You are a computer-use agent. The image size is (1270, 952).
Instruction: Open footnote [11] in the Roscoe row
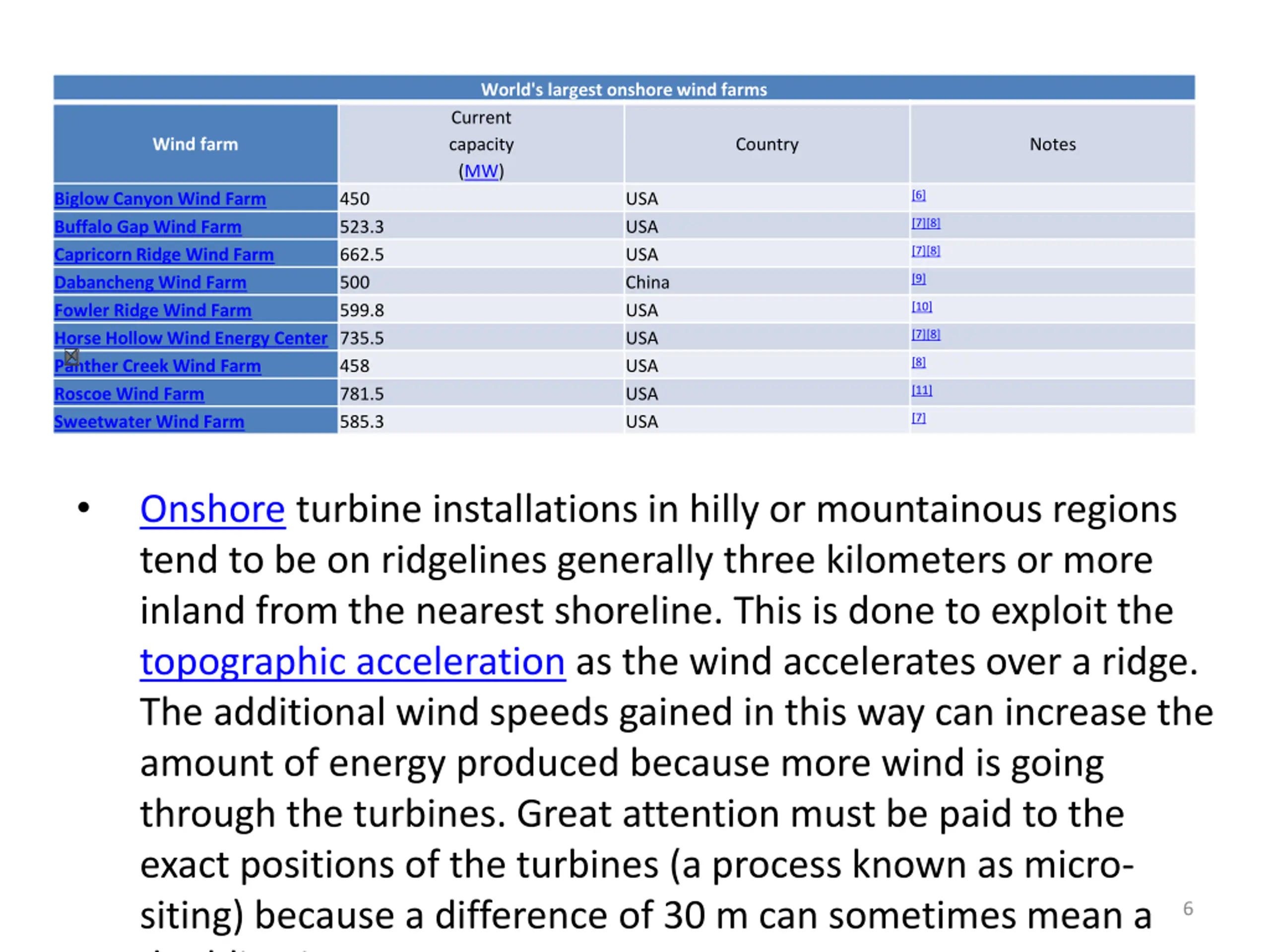922,390
